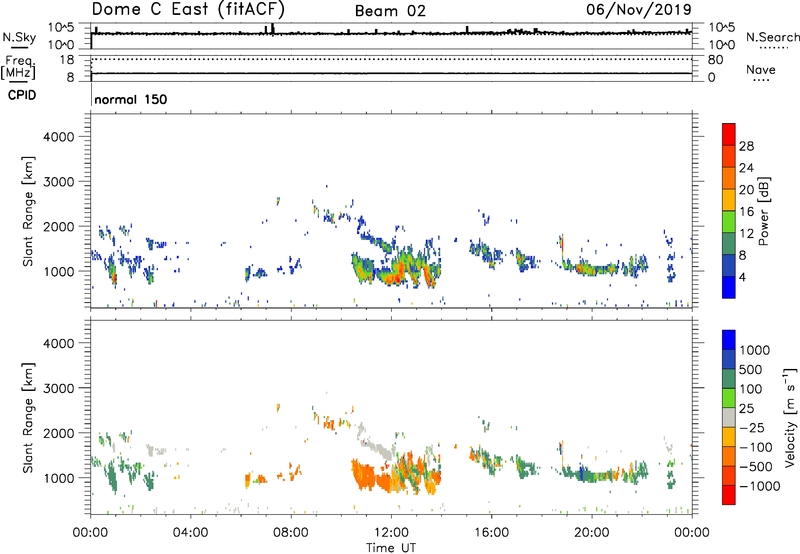Viewport: 800px width, 554px height.
Task: Click the 'Slant Range [km]' label of velocity panel
Action: [28, 418]
